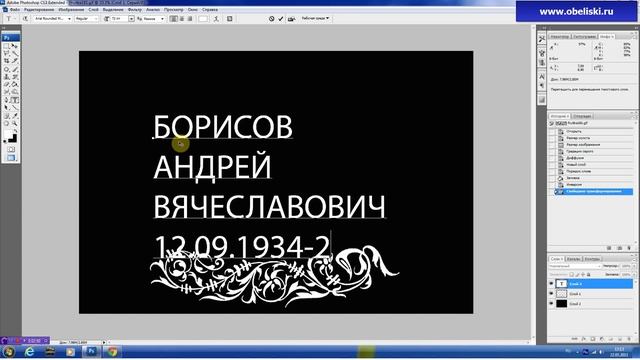Open the anti-aliasing method dropdown
Screen dimensions: 640x360
pyautogui.click(x=162, y=19)
